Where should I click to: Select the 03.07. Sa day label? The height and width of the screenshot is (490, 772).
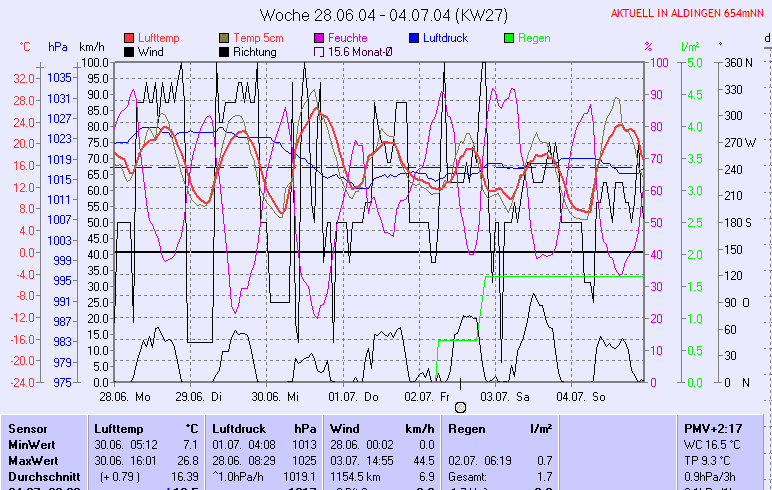[x=506, y=396]
